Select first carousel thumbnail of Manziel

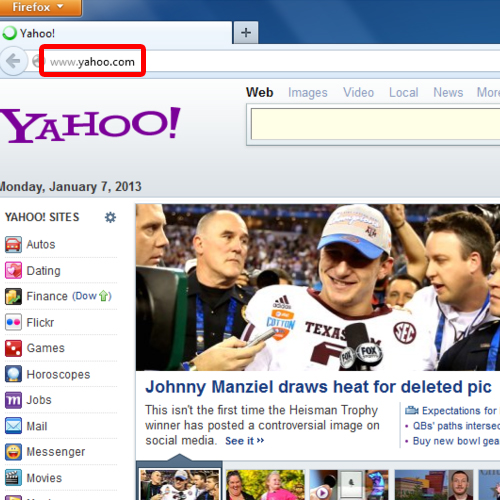click(x=180, y=485)
